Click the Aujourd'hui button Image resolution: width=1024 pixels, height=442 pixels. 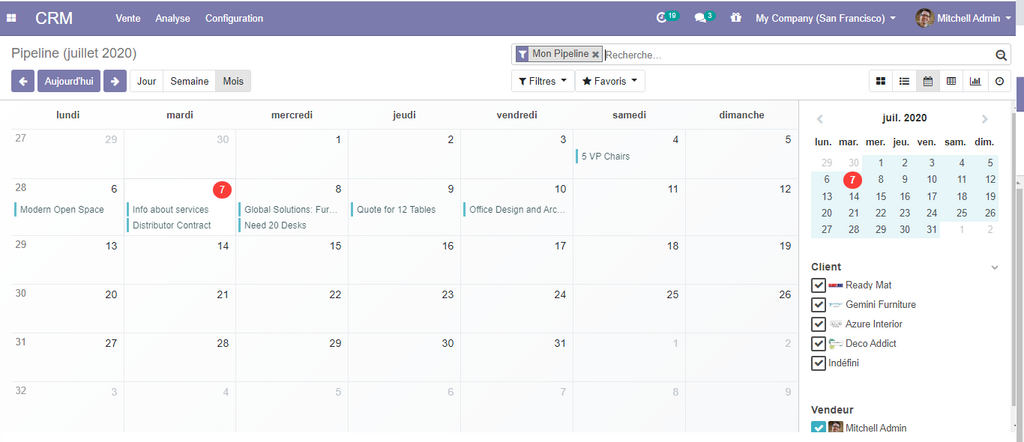point(69,81)
